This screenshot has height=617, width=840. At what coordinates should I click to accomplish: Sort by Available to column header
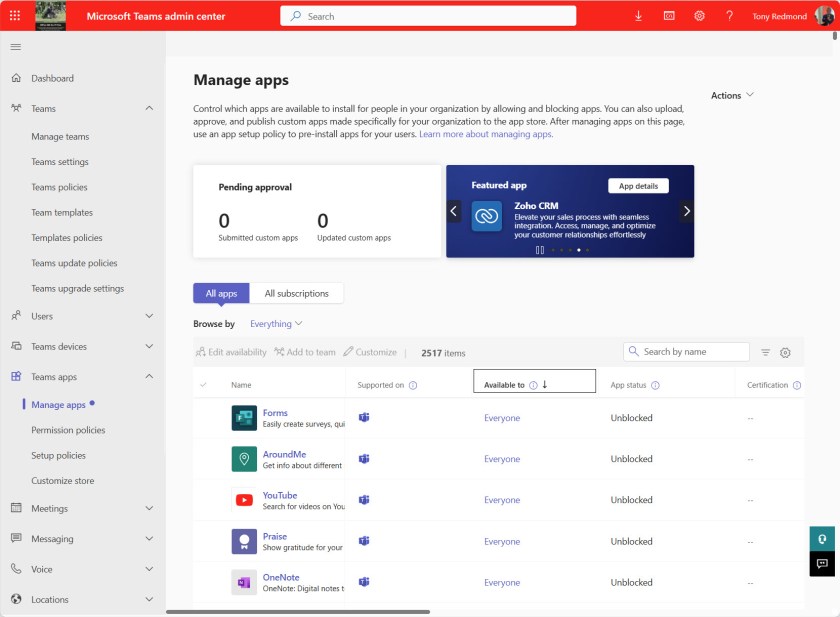click(534, 381)
